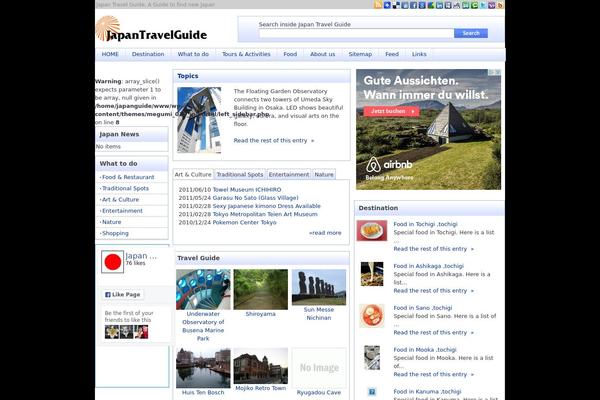Open Food in Ashikaga ,tochigi link
The width and height of the screenshot is (600, 400).
click(429, 266)
